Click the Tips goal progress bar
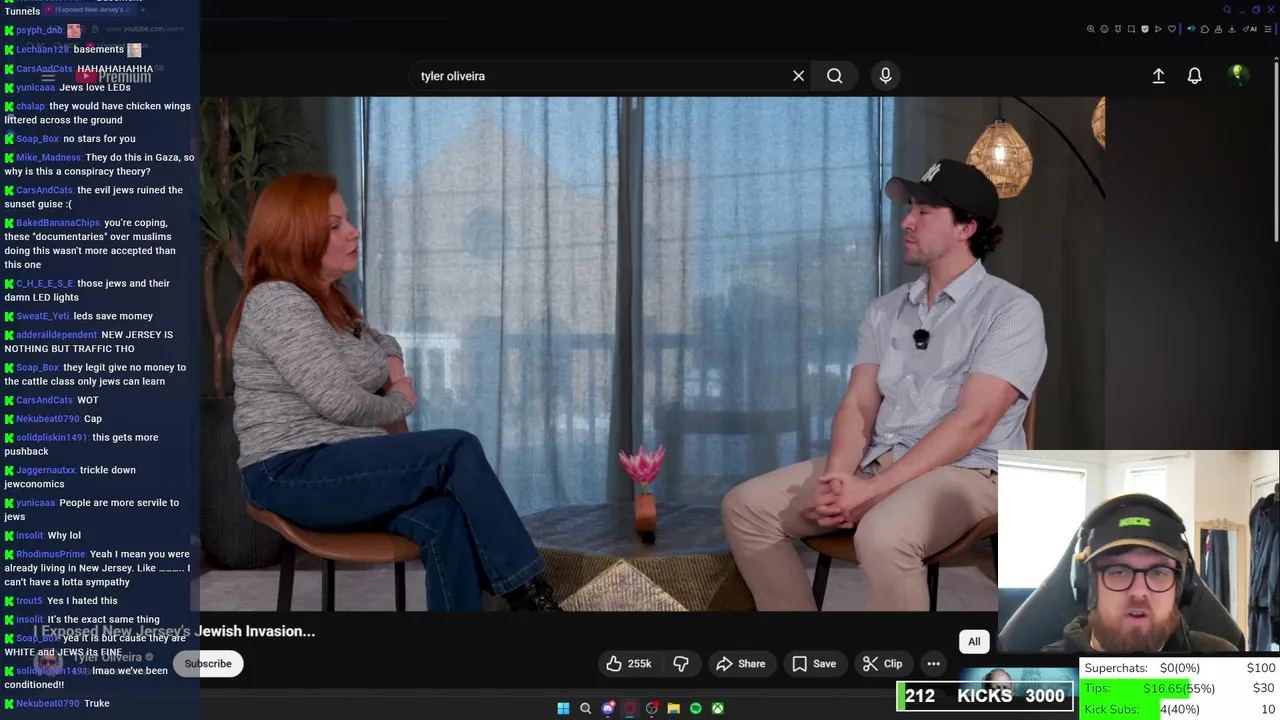1280x720 pixels. click(1180, 688)
